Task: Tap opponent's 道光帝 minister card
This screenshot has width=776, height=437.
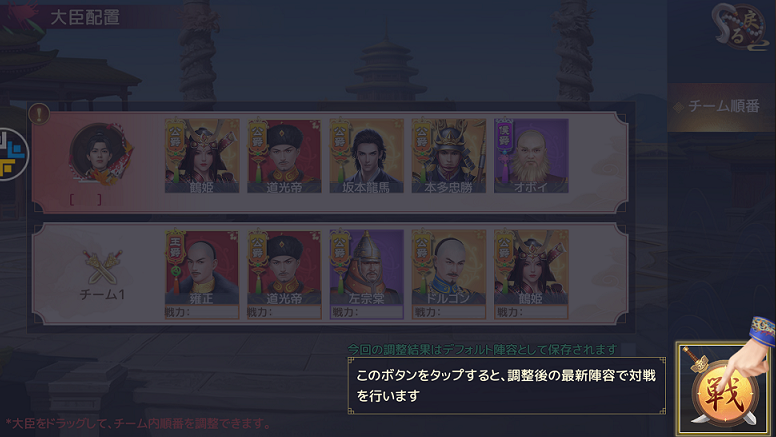Action: [284, 156]
